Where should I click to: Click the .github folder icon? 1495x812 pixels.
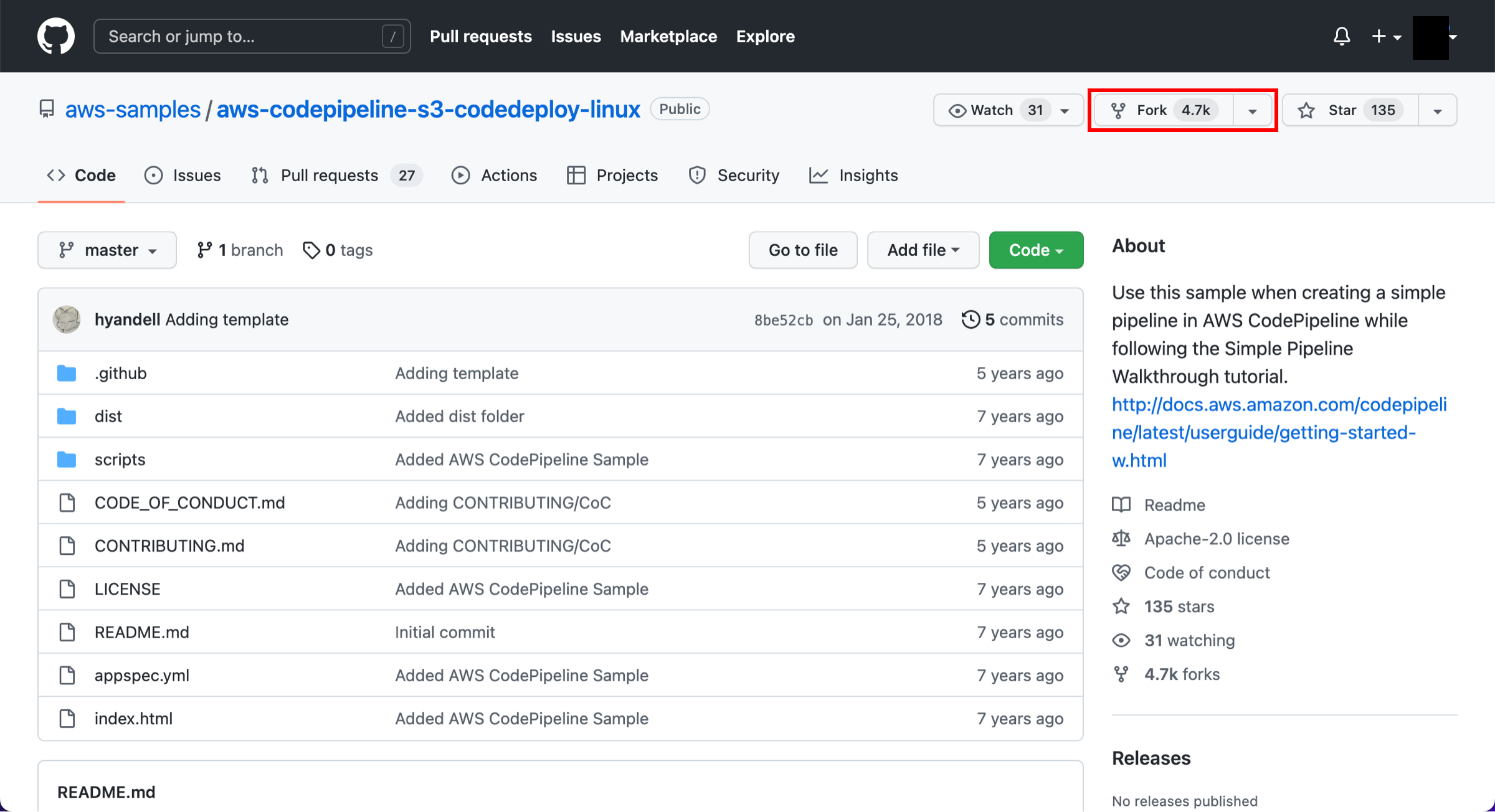coord(67,373)
